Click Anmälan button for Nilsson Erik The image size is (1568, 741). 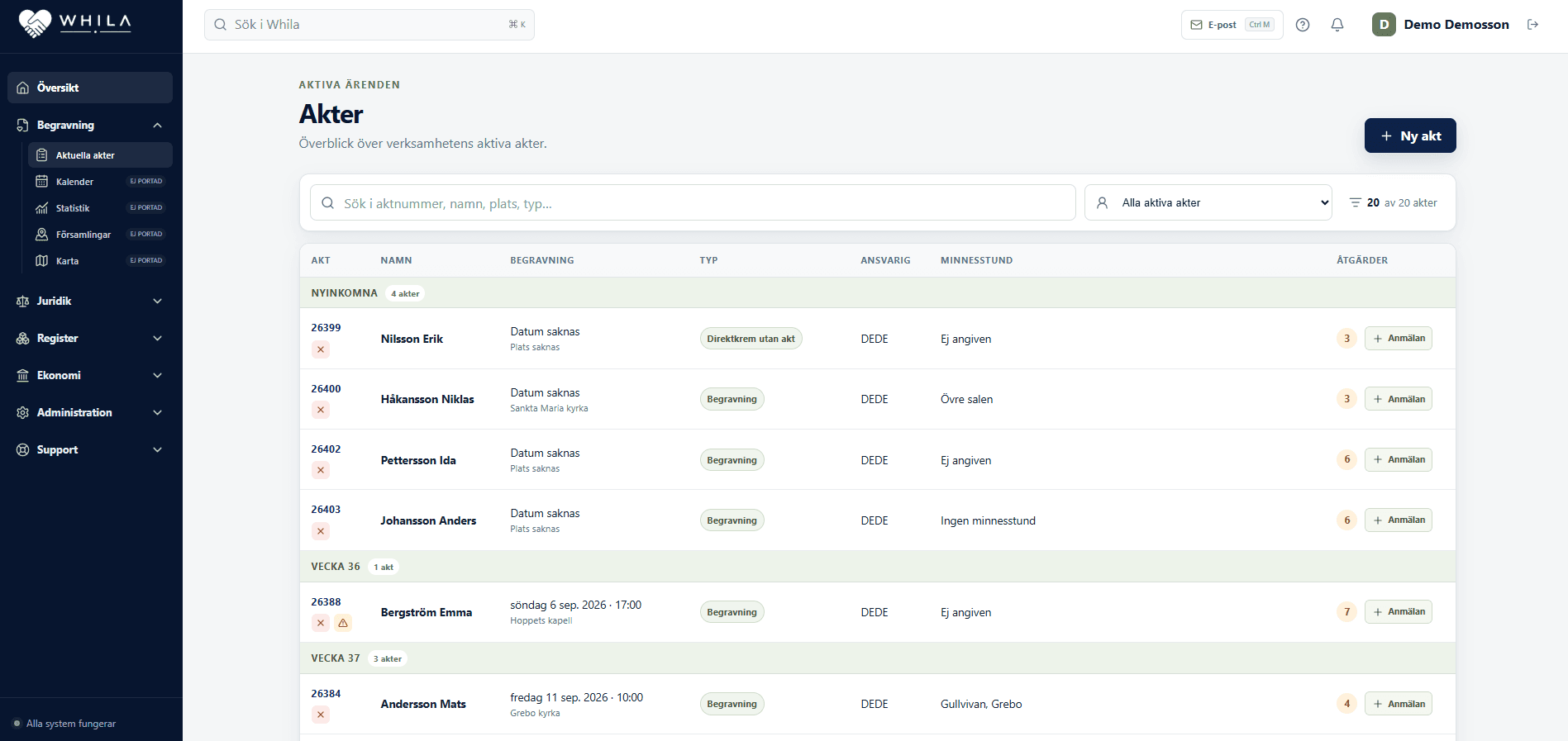[1399, 339]
